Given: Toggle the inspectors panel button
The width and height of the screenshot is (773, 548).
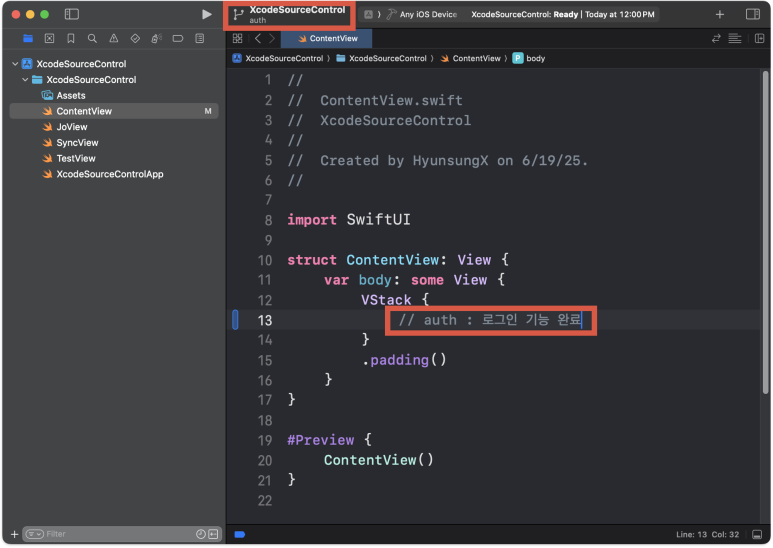Looking at the screenshot, I should click(753, 14).
